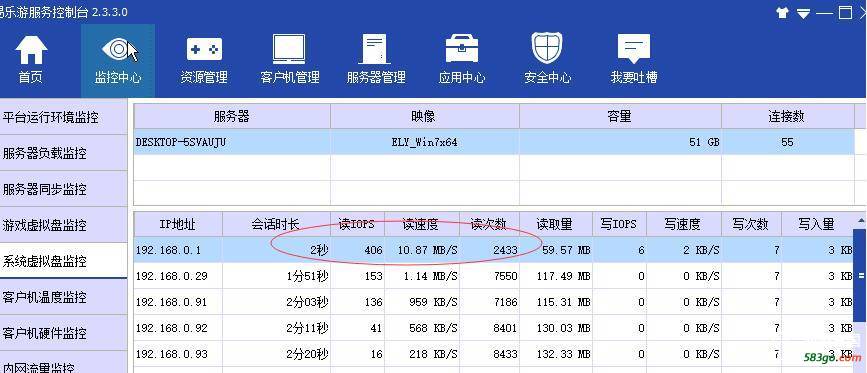Screen dimensions: 867x373
Task: Click read speed 959 KB/S
Action: coord(434,302)
